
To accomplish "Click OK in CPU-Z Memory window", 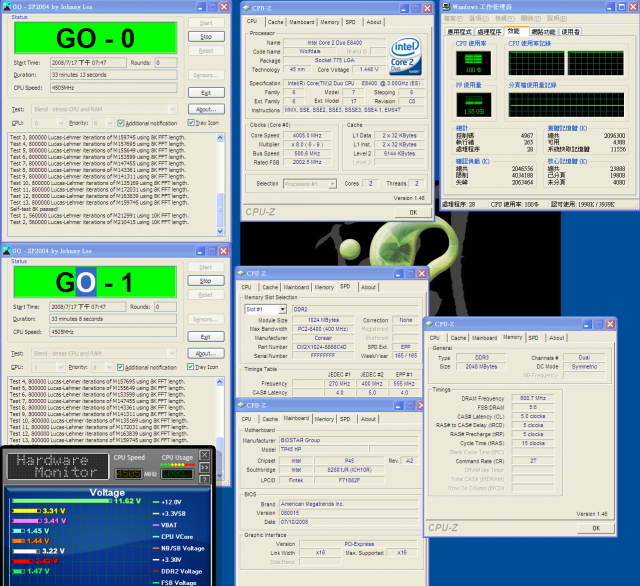I will click(596, 528).
